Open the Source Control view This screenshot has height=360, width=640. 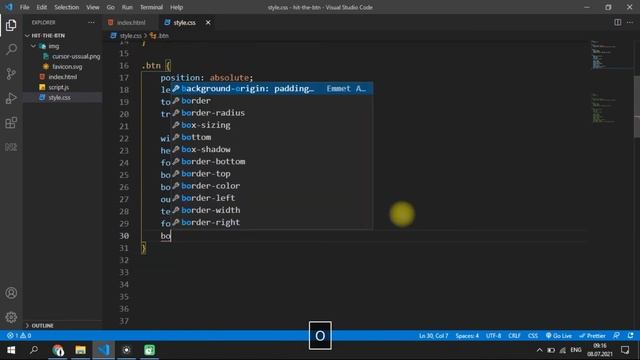pyautogui.click(x=11, y=73)
